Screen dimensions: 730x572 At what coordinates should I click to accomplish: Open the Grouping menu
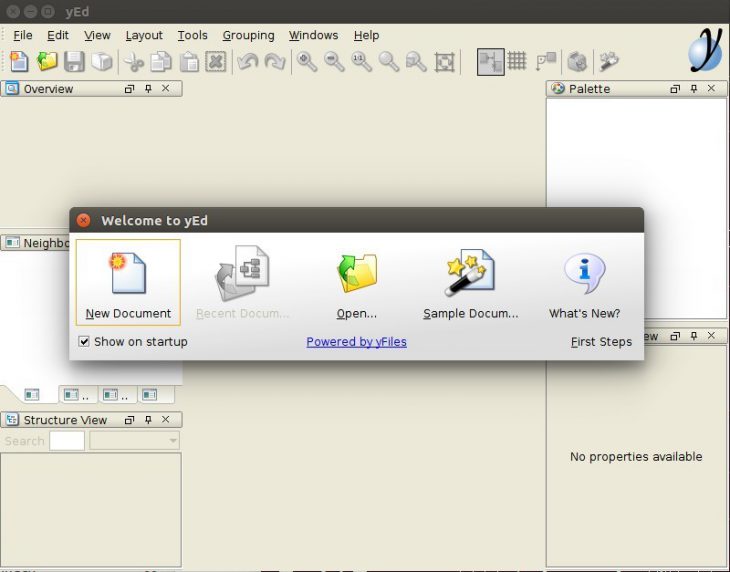[248, 35]
